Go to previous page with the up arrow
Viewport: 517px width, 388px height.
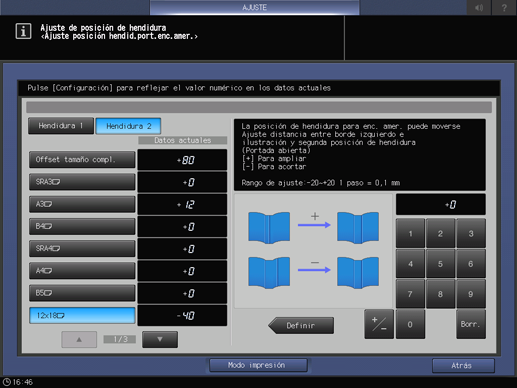click(79, 339)
